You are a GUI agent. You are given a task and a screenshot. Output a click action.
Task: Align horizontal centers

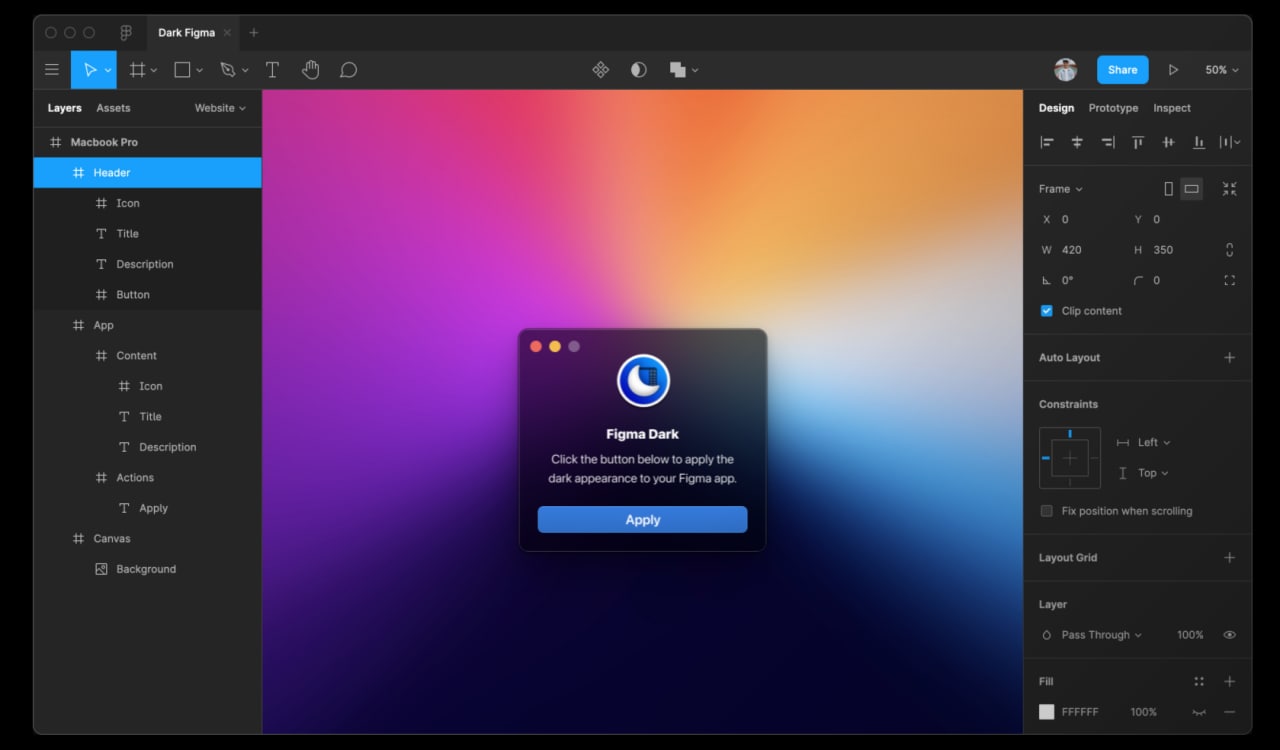[x=1077, y=143]
